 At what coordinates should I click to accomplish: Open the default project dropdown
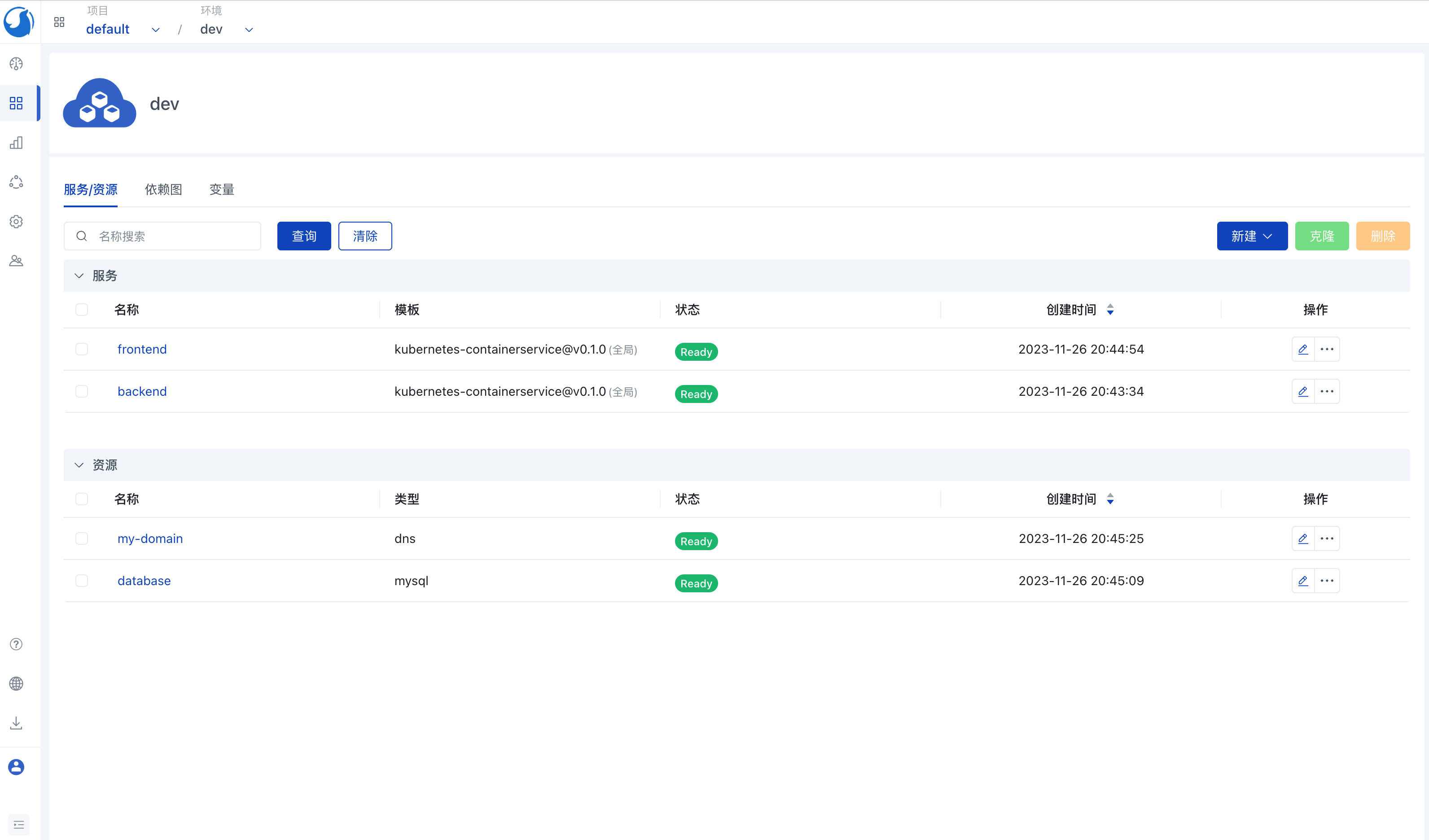pyautogui.click(x=123, y=30)
